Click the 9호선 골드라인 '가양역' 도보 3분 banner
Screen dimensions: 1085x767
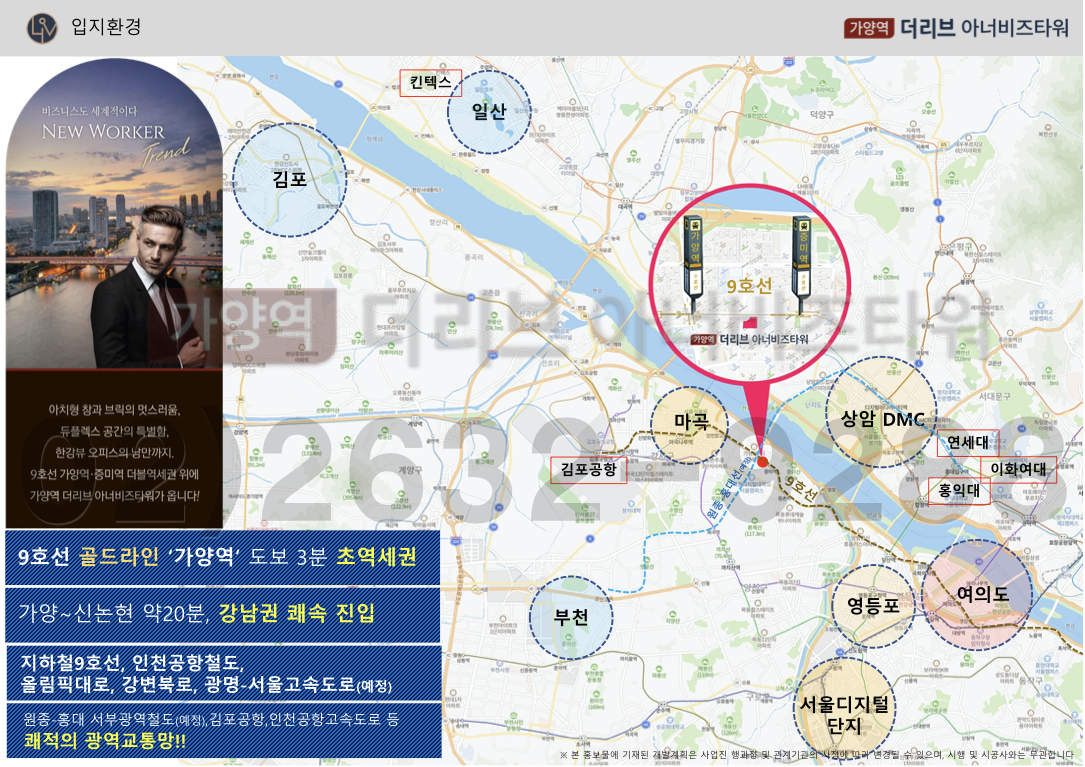[222, 558]
